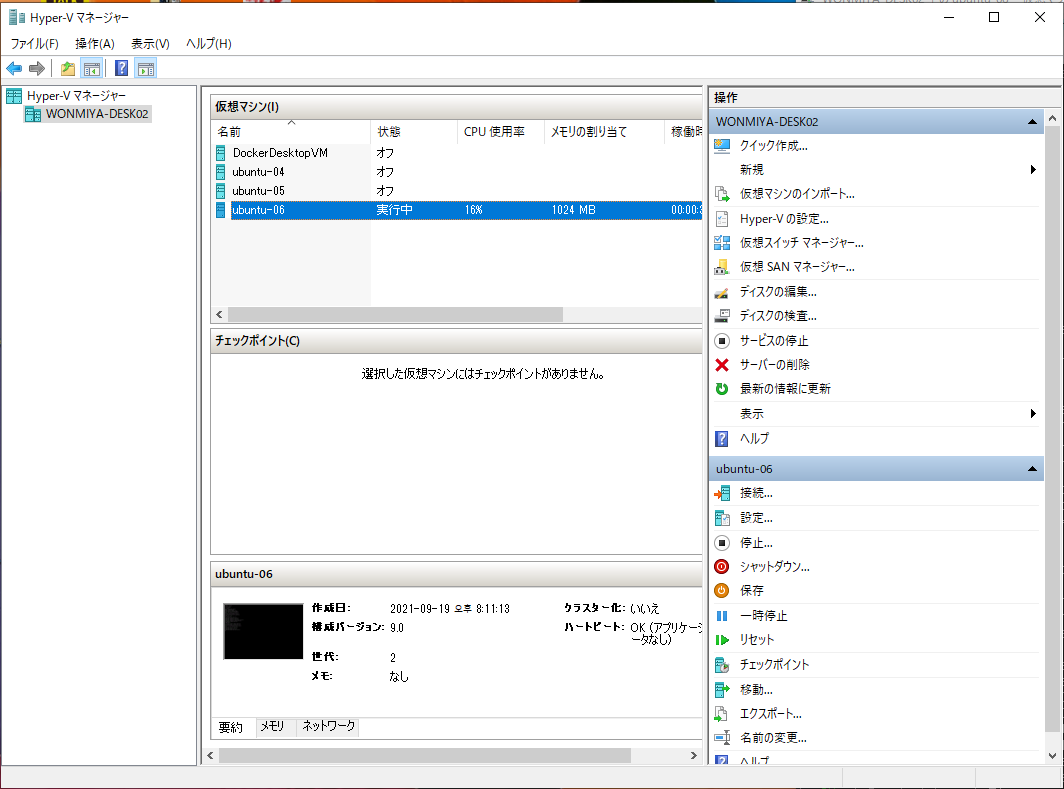1064x789 pixels.
Task: Sort by the 状態 column header
Action: tap(414, 132)
